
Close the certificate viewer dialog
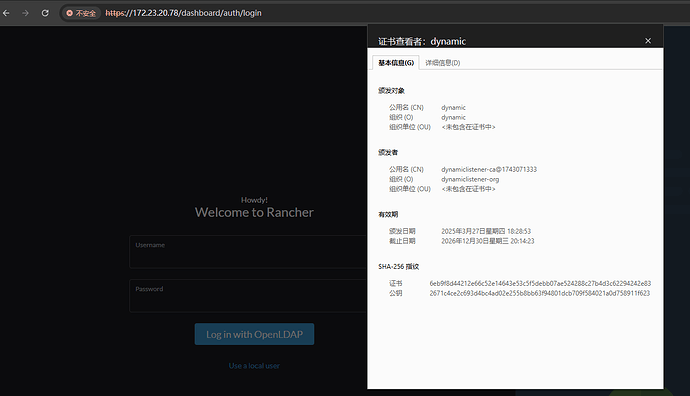coord(648,41)
